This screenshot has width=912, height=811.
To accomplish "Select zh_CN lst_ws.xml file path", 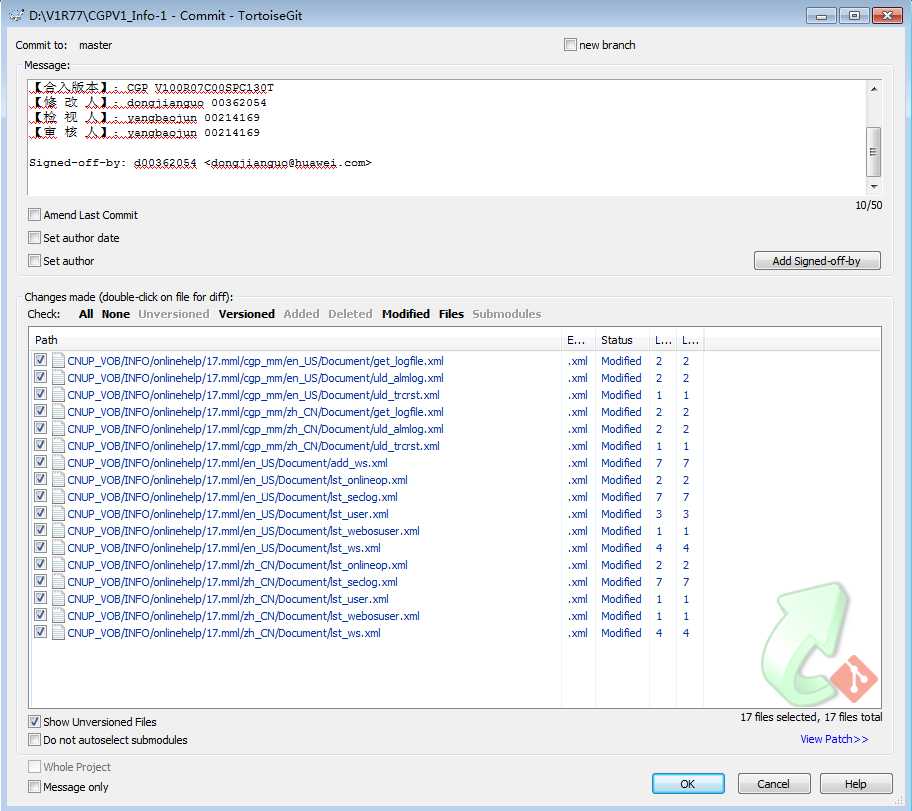I will click(x=224, y=633).
